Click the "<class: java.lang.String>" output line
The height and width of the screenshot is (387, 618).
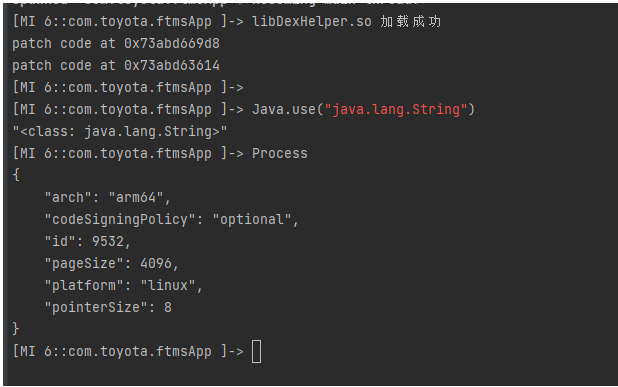tap(120, 132)
